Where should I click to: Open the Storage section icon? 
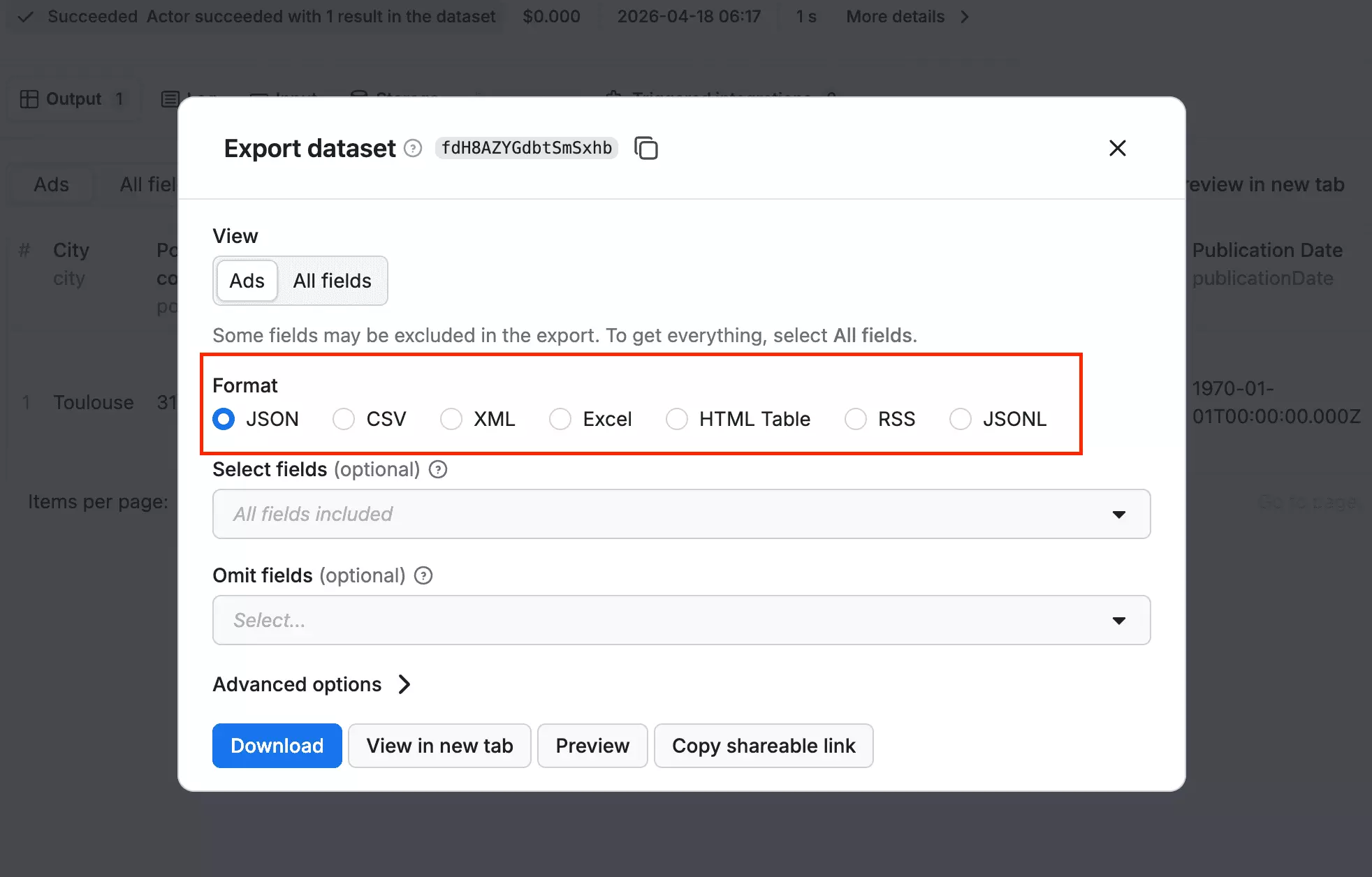[x=358, y=97]
